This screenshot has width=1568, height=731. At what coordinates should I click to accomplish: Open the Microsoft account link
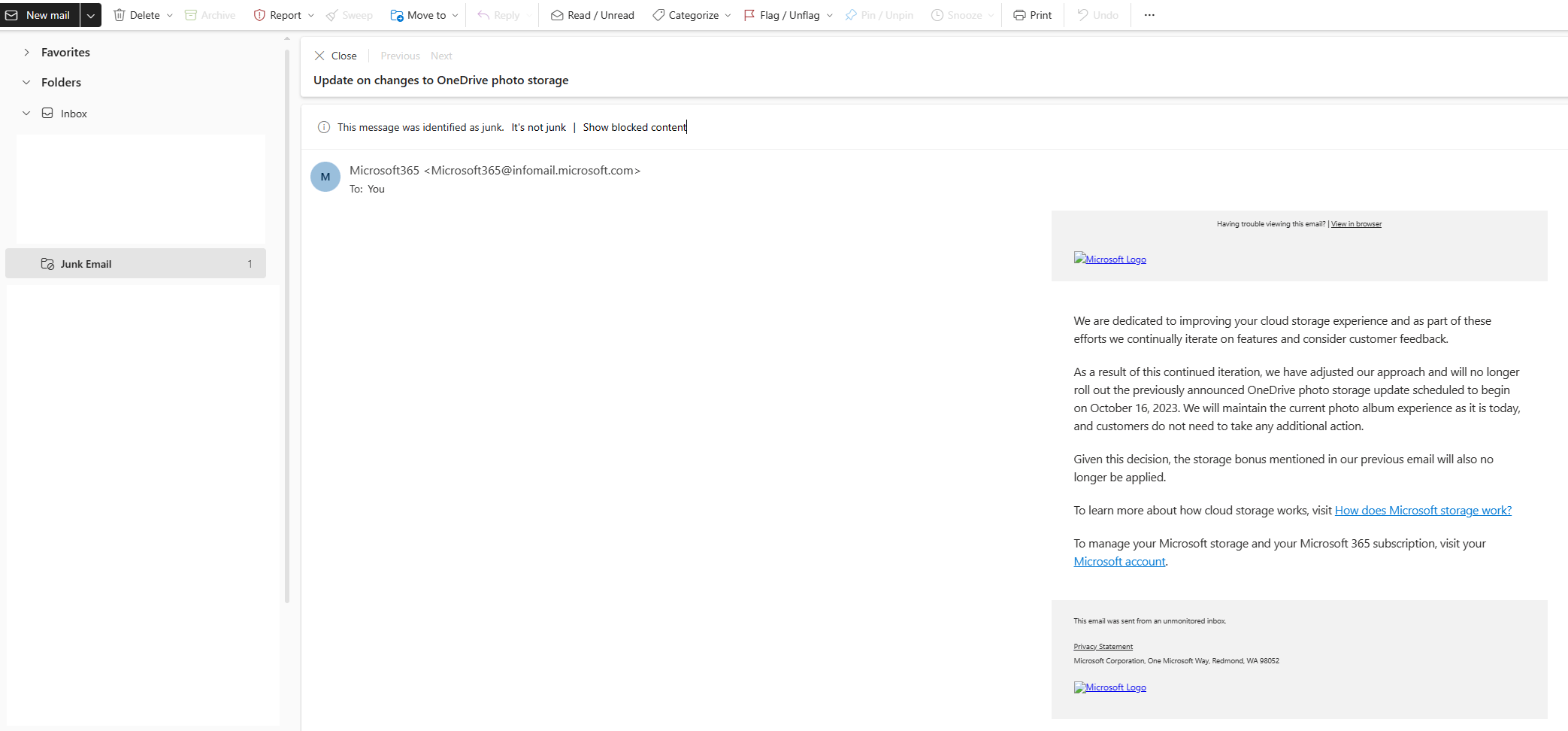[x=1119, y=561]
